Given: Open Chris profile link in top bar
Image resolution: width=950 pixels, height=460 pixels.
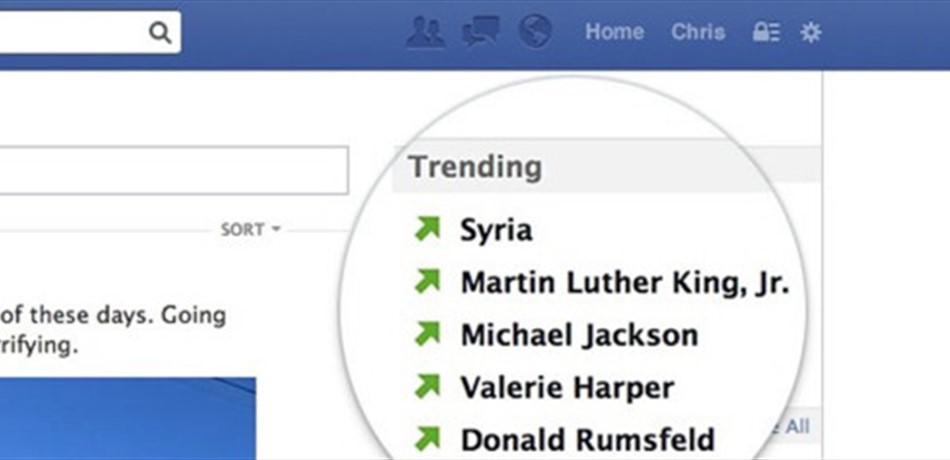Looking at the screenshot, I should pyautogui.click(x=697, y=32).
